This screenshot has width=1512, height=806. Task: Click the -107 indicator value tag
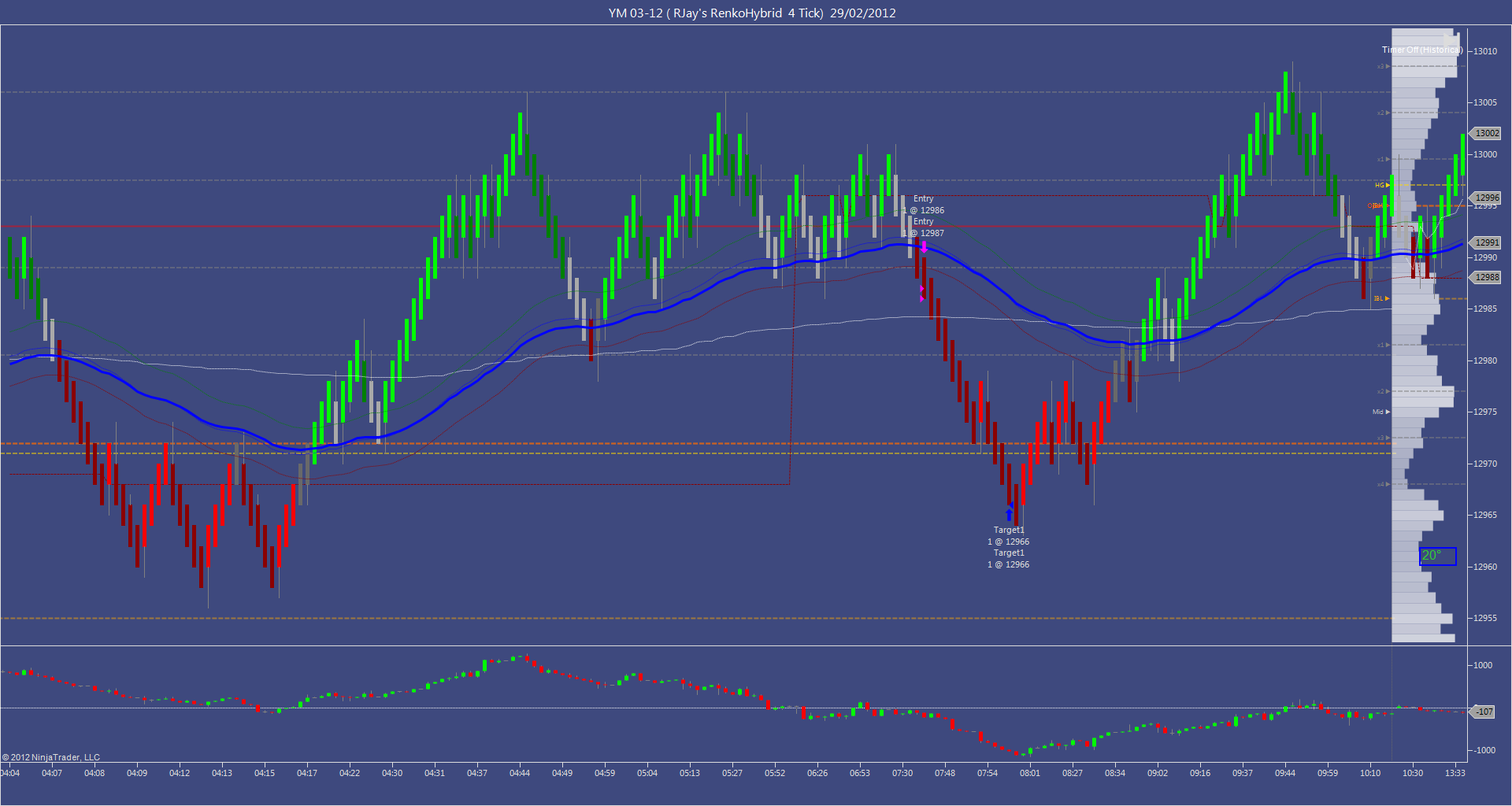pyautogui.click(x=1483, y=712)
